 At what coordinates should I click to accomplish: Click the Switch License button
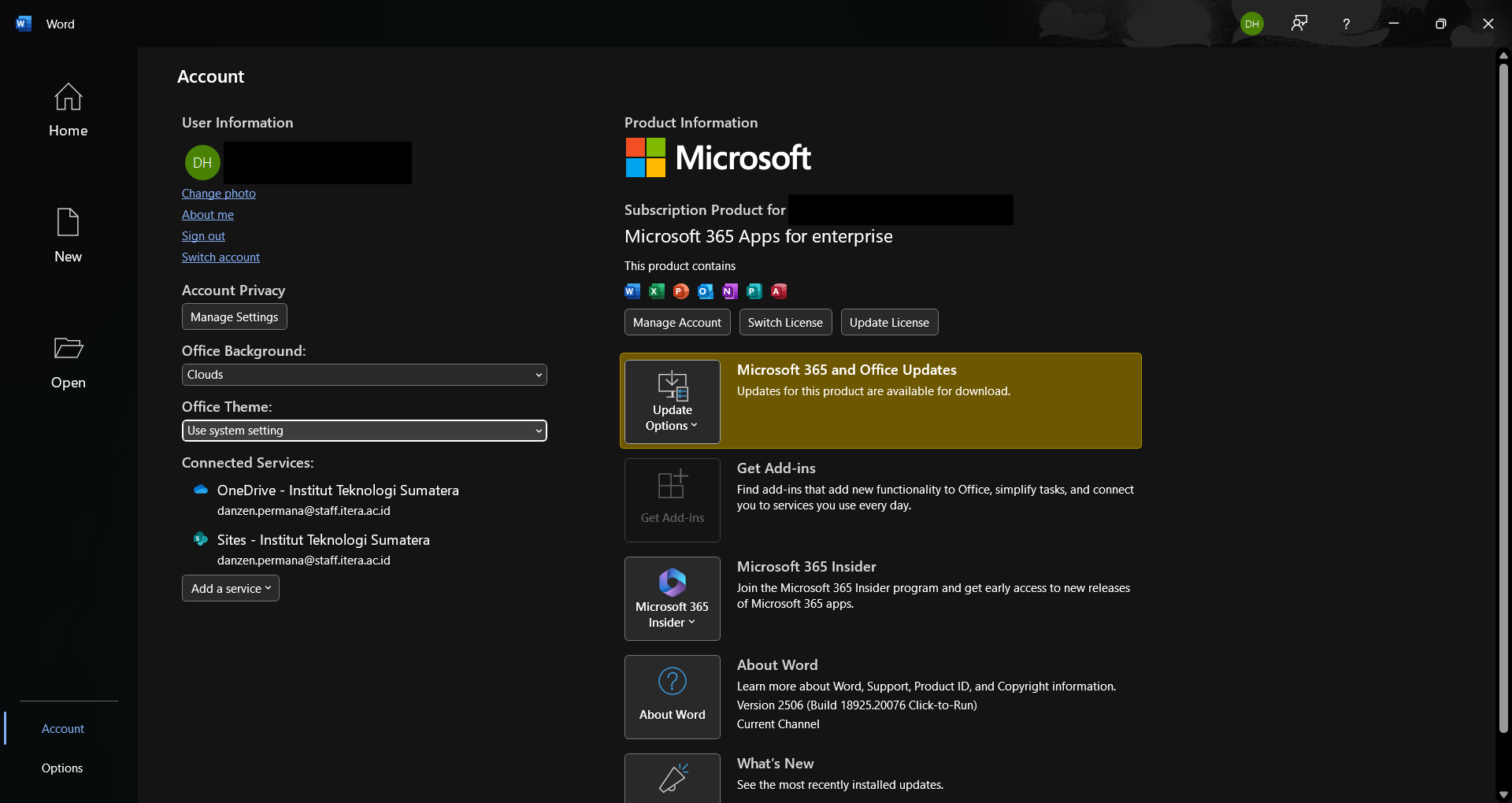point(784,322)
